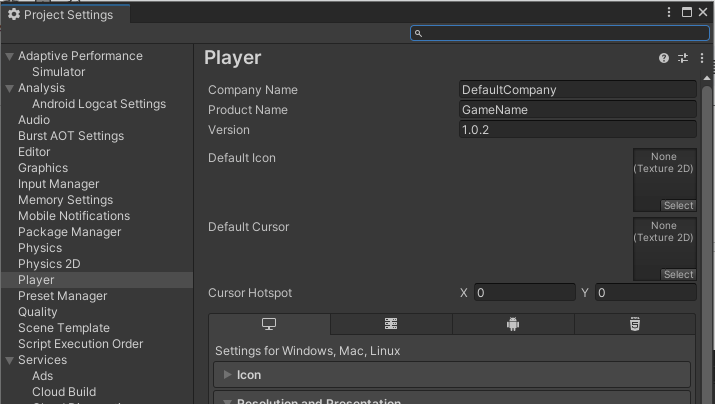The image size is (715, 404).
Task: Switch to Windows, Mac, Linux platform tab
Action: coord(269,324)
